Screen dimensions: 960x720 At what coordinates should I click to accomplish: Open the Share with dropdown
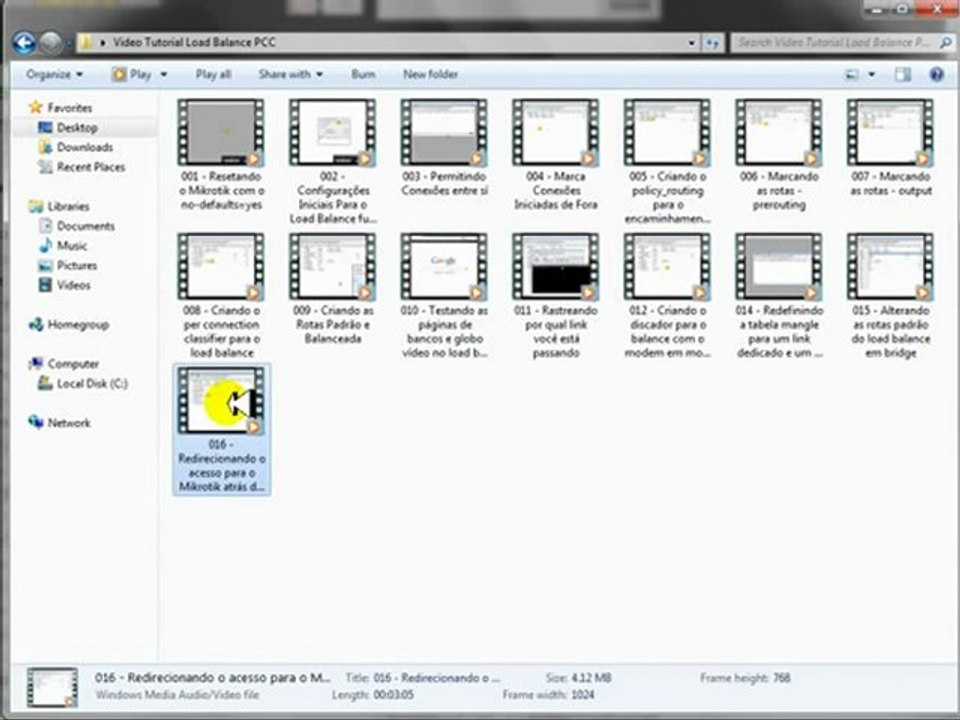290,75
